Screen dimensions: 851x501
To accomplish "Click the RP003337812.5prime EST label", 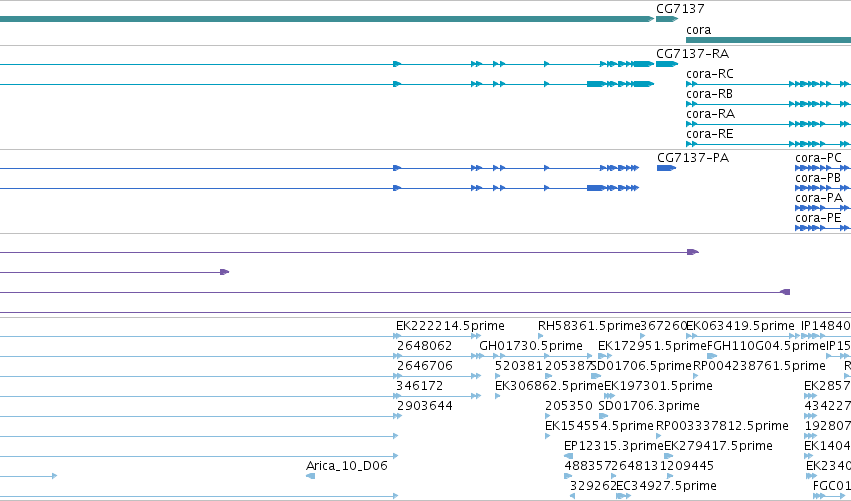I will click(722, 426).
